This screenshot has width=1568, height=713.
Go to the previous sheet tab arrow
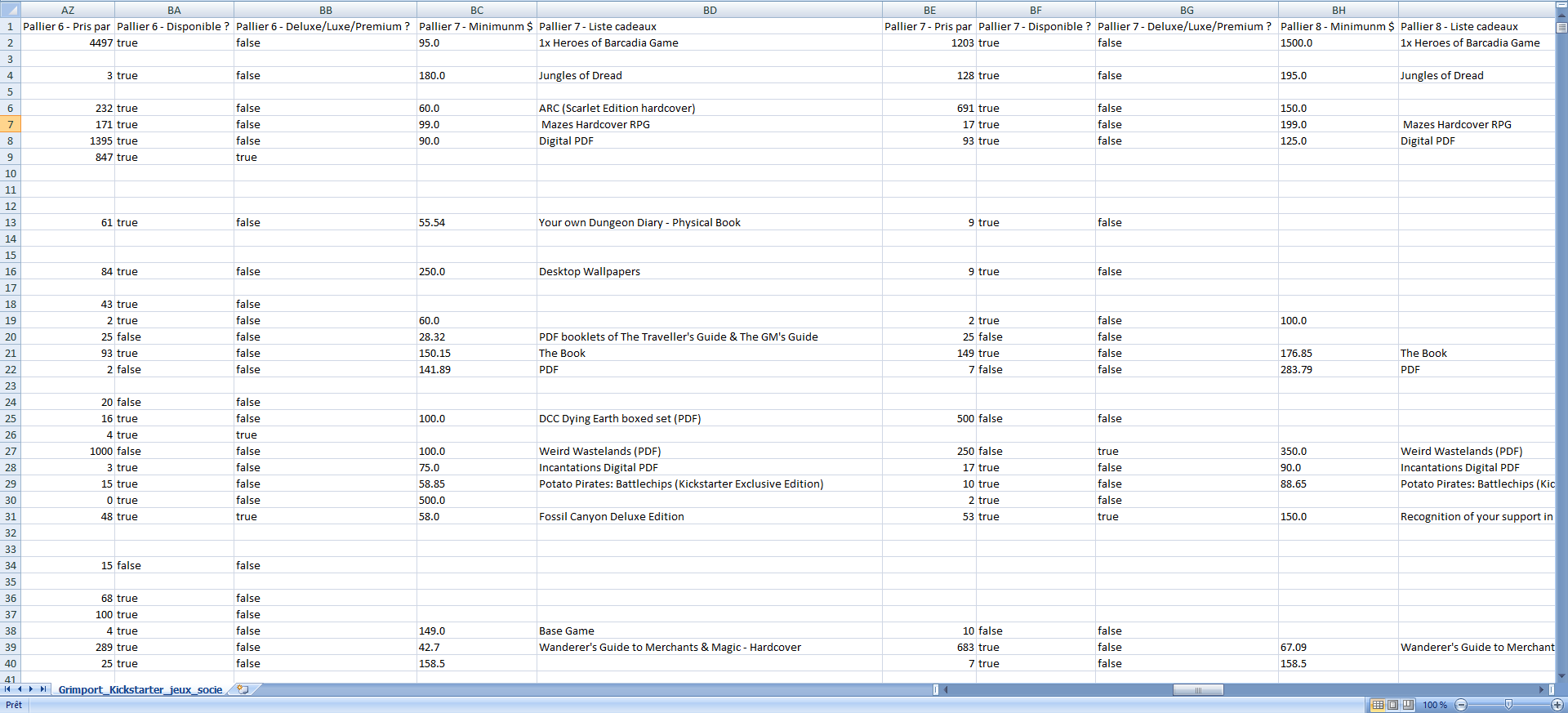point(20,689)
